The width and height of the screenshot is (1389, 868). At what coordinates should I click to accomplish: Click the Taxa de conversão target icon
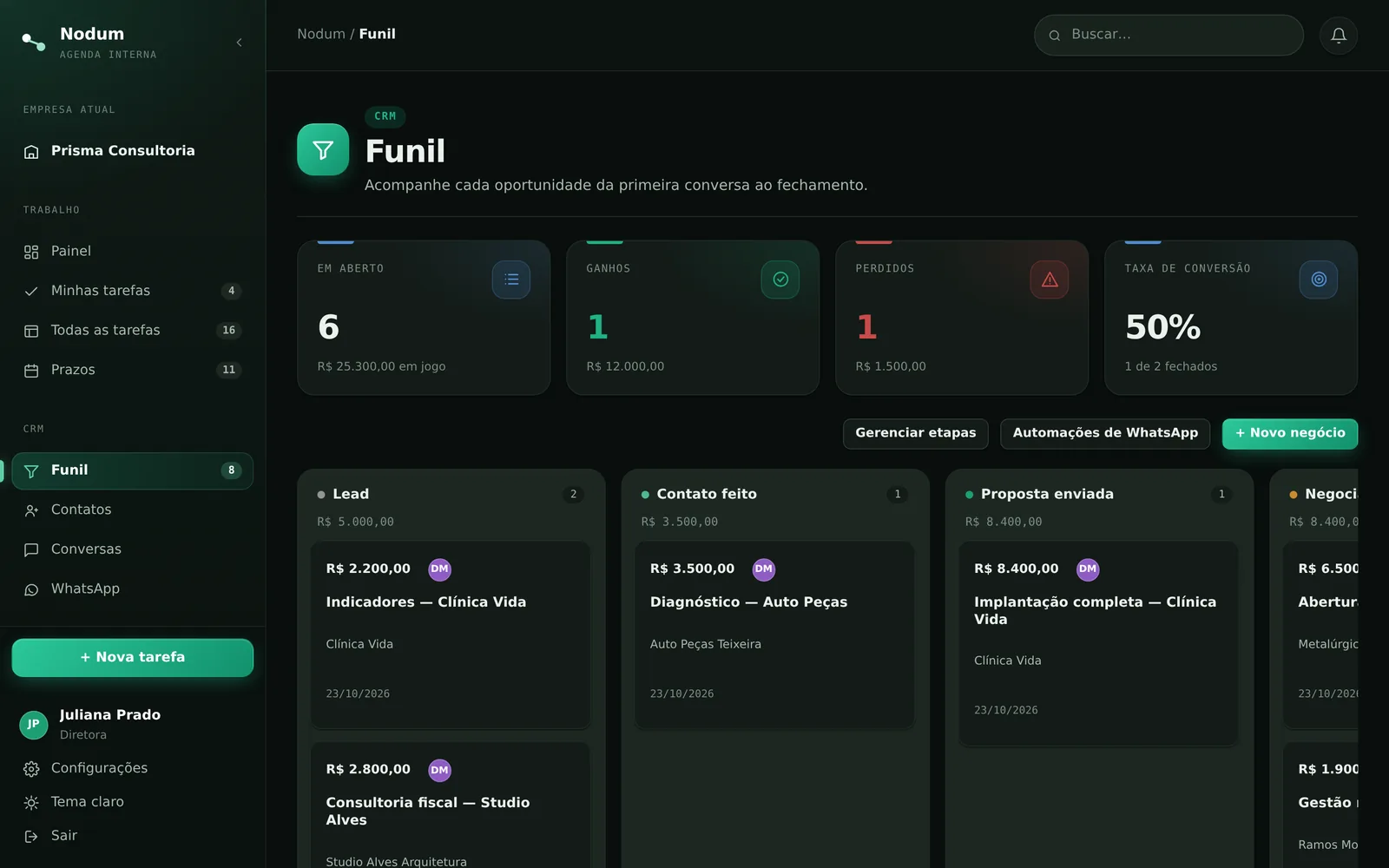[1319, 279]
